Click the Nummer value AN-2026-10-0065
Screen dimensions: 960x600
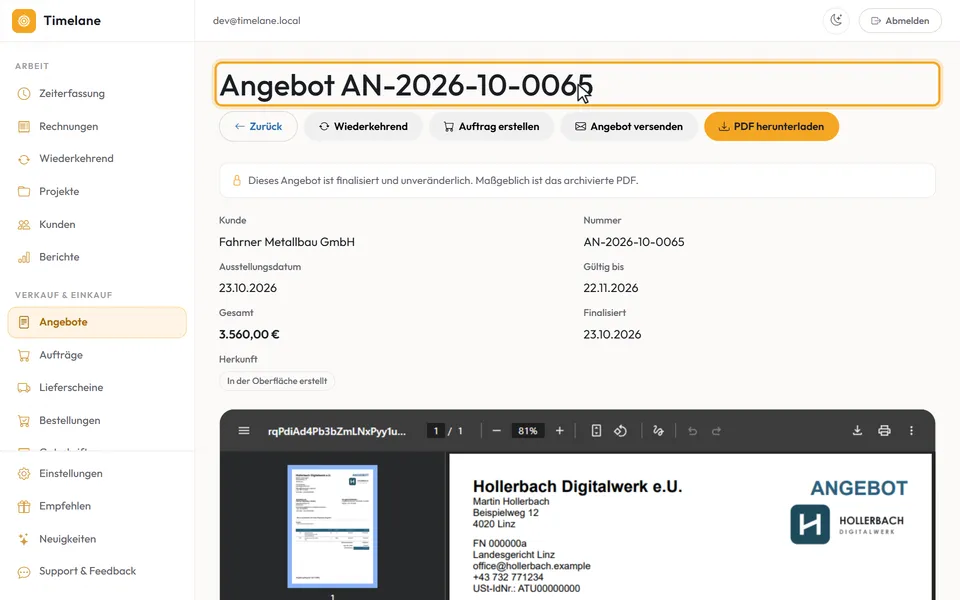coord(634,242)
